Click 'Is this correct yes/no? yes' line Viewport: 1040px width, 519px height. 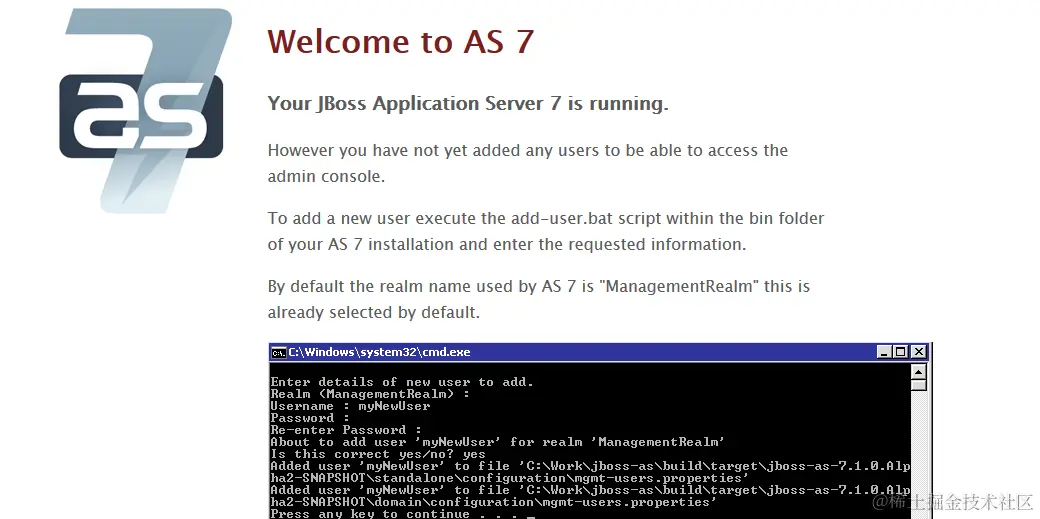click(x=378, y=454)
